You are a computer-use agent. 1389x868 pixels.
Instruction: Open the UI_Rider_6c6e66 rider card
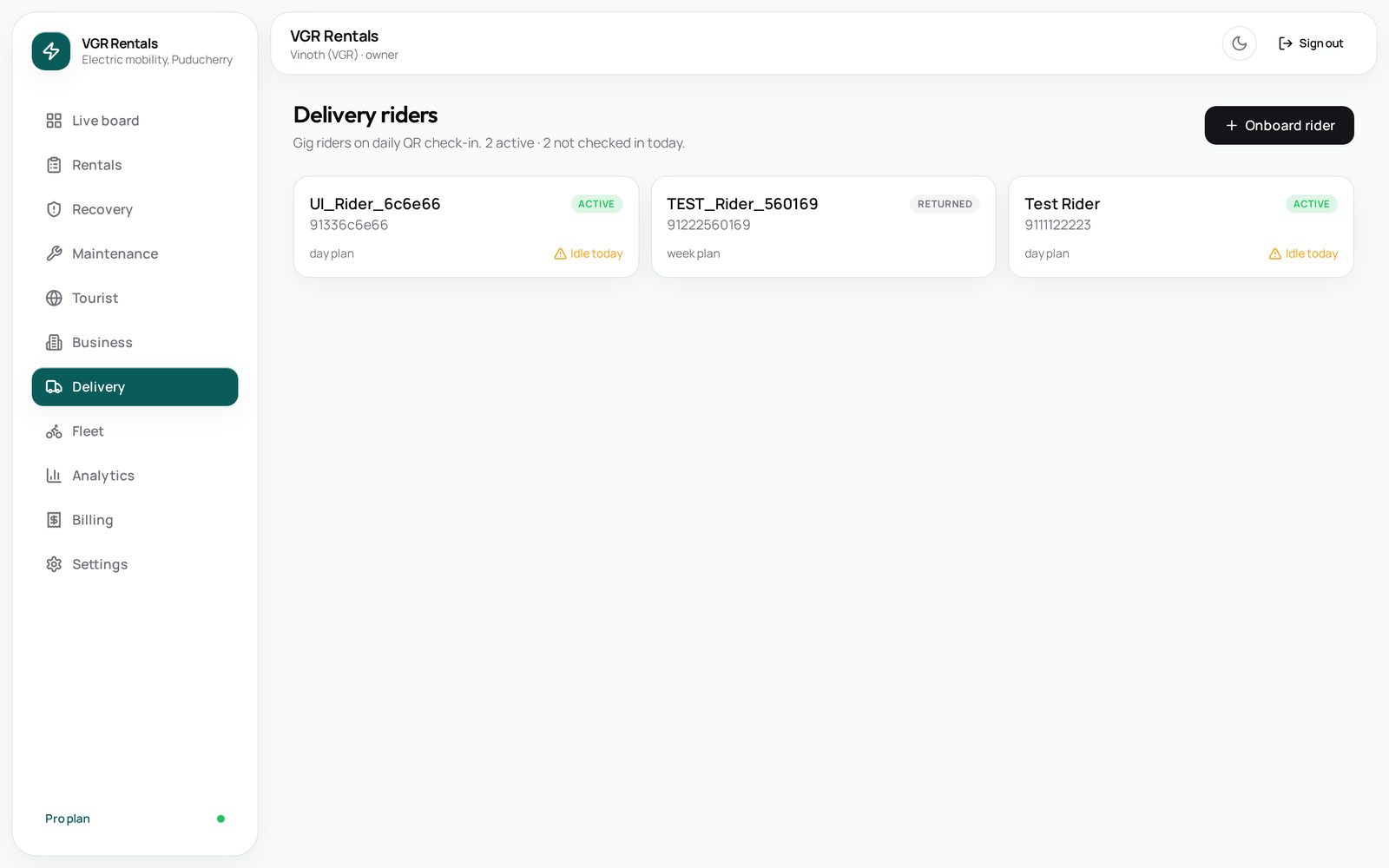(466, 227)
